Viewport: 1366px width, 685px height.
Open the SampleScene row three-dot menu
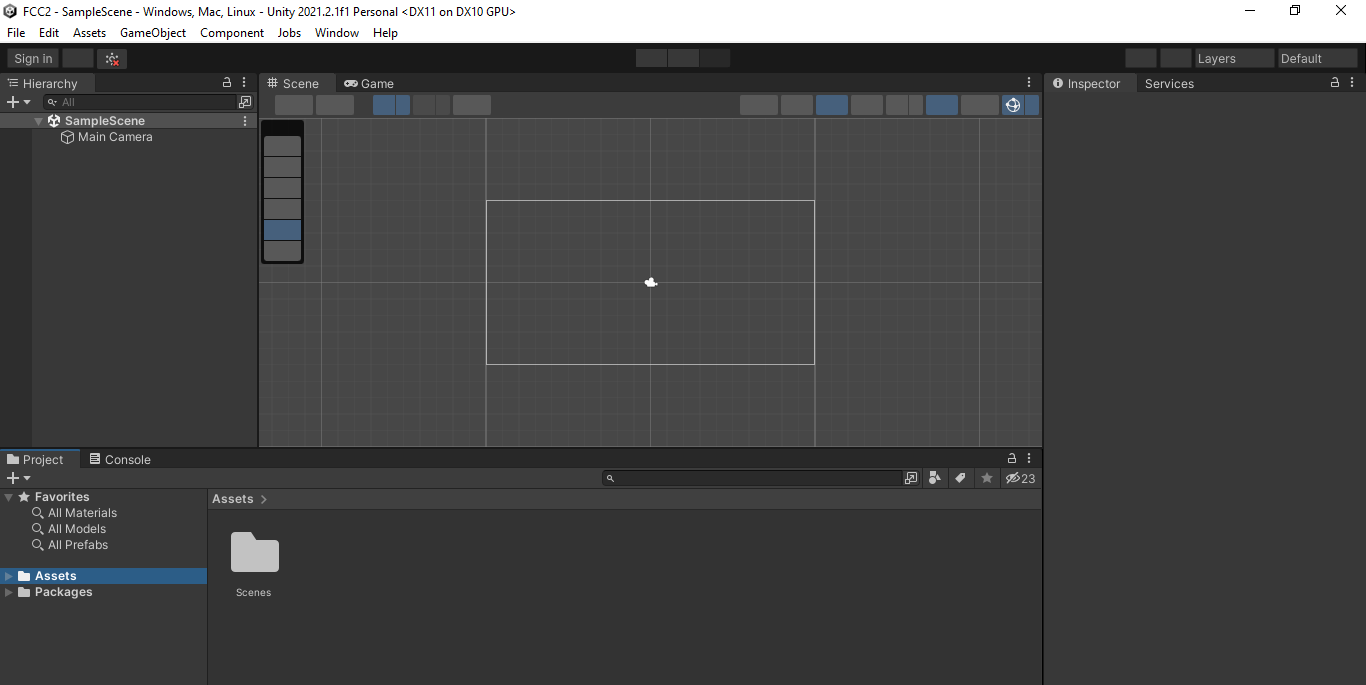click(245, 121)
